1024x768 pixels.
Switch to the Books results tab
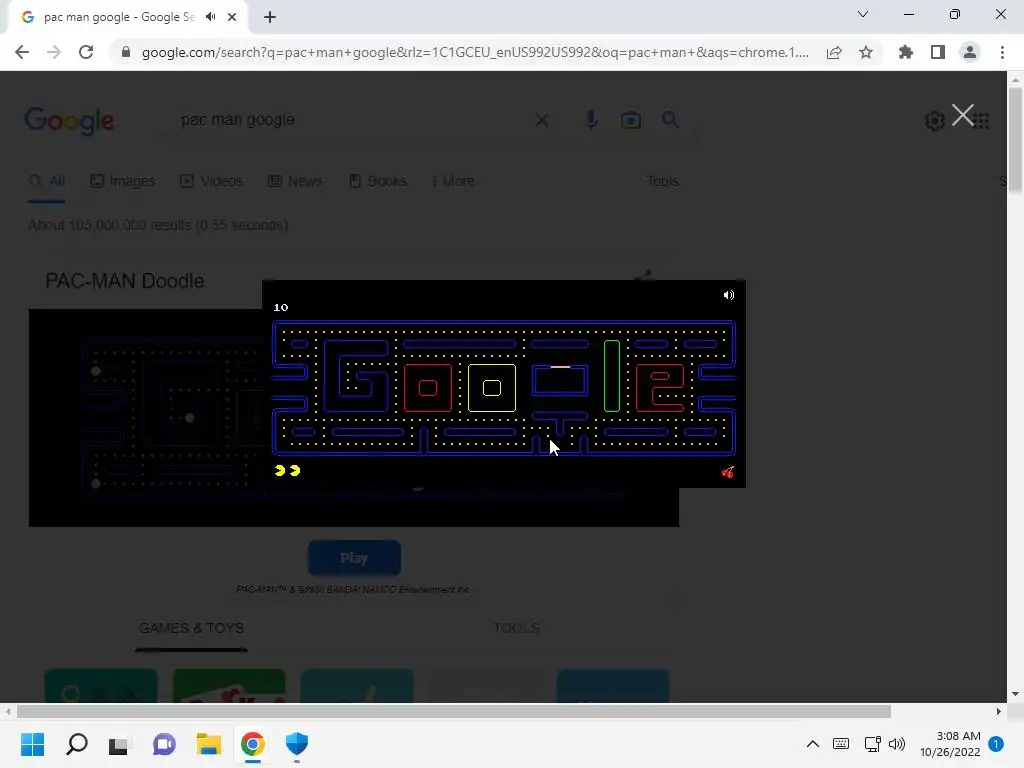(378, 181)
